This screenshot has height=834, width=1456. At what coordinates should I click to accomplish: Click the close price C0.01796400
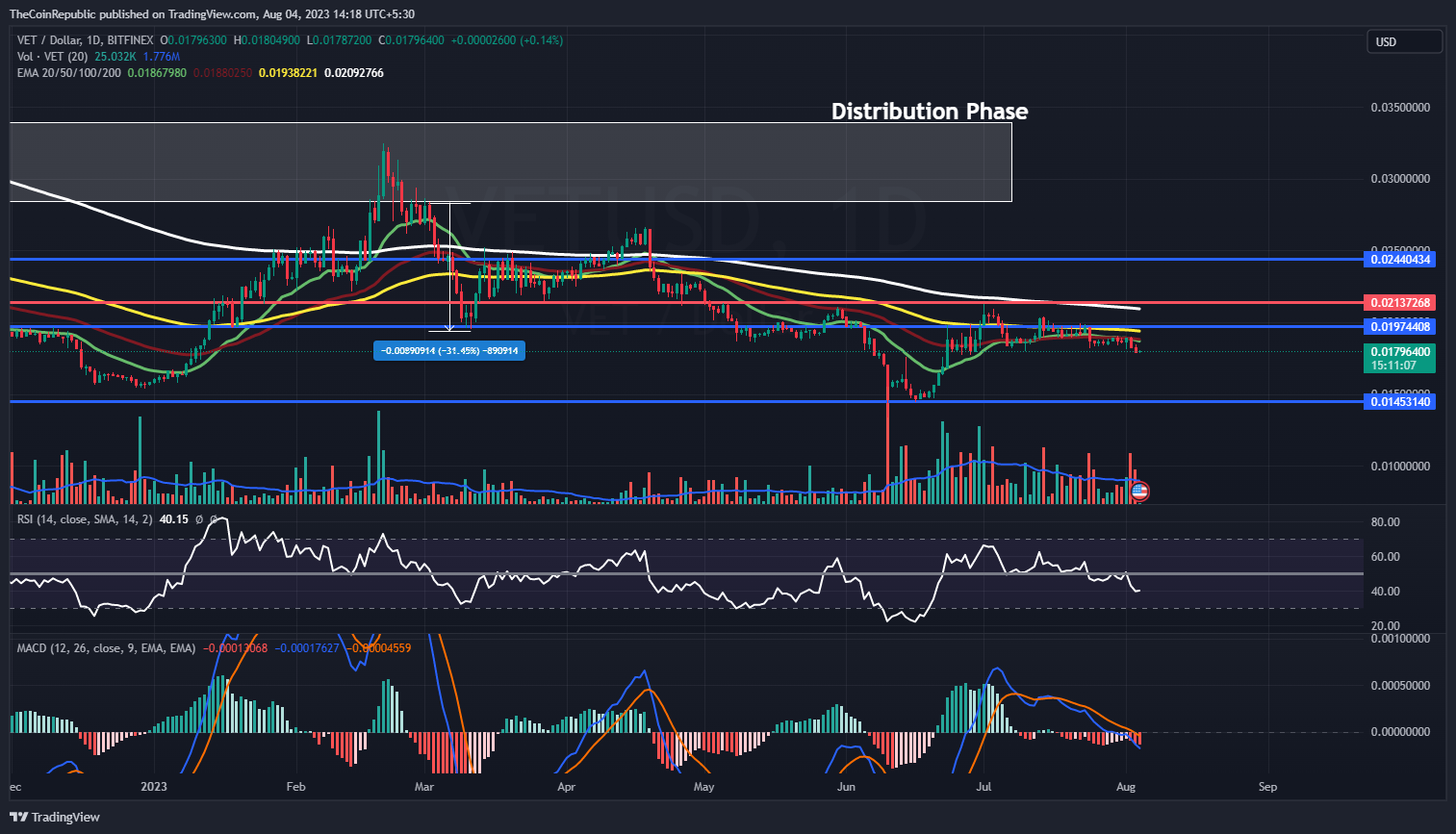(x=411, y=40)
